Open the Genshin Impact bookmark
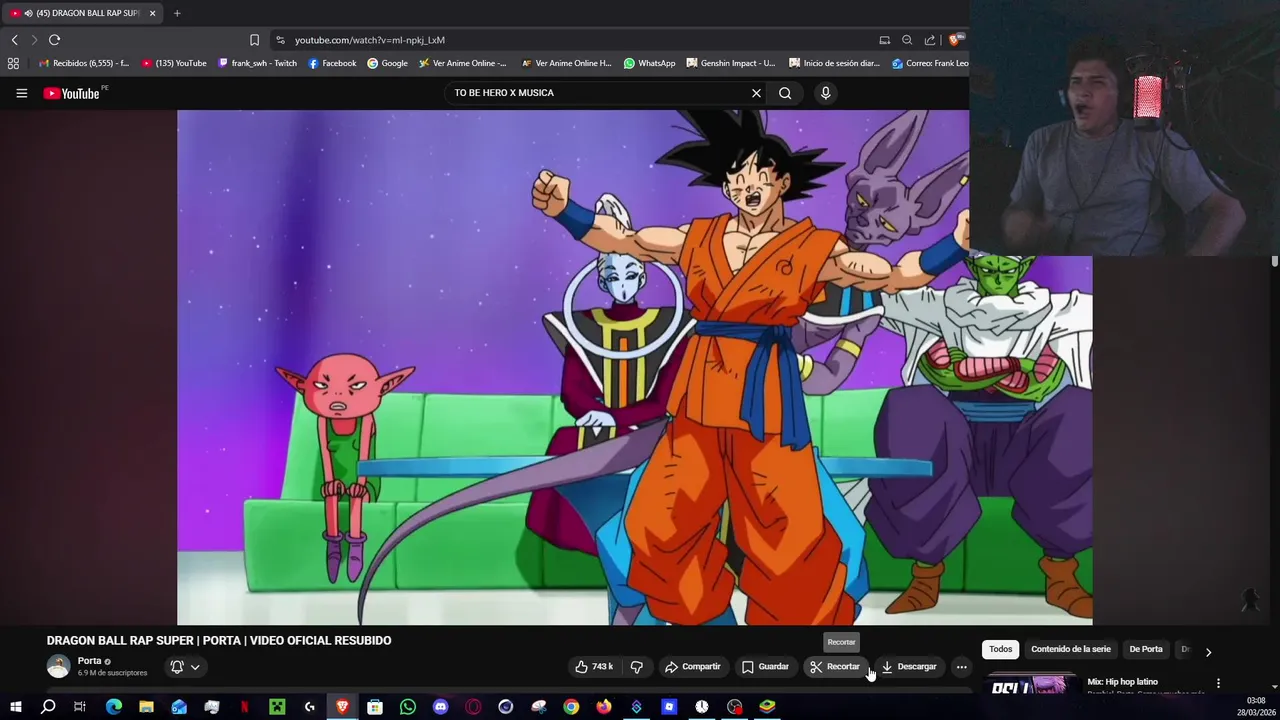 pos(730,63)
